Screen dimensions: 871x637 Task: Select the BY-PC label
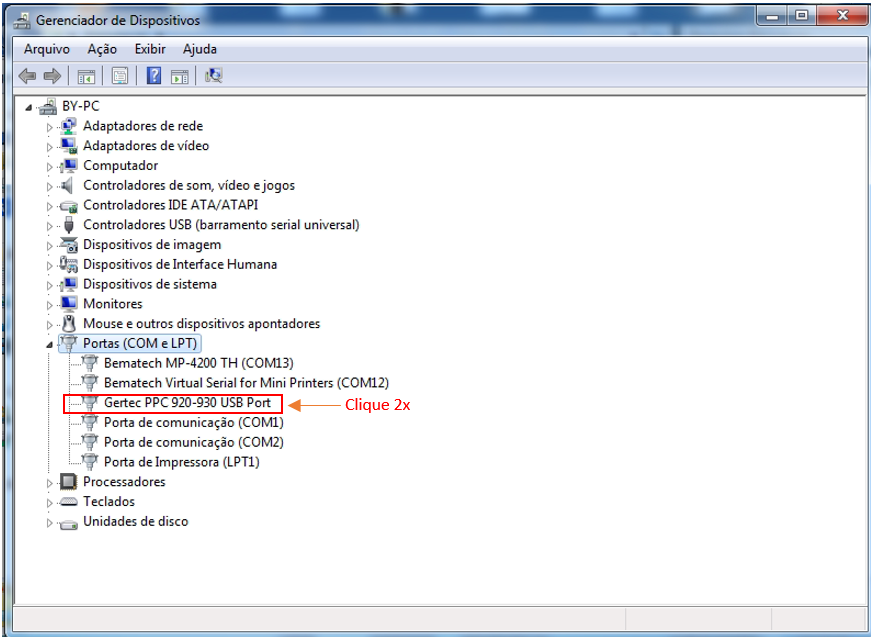click(81, 106)
